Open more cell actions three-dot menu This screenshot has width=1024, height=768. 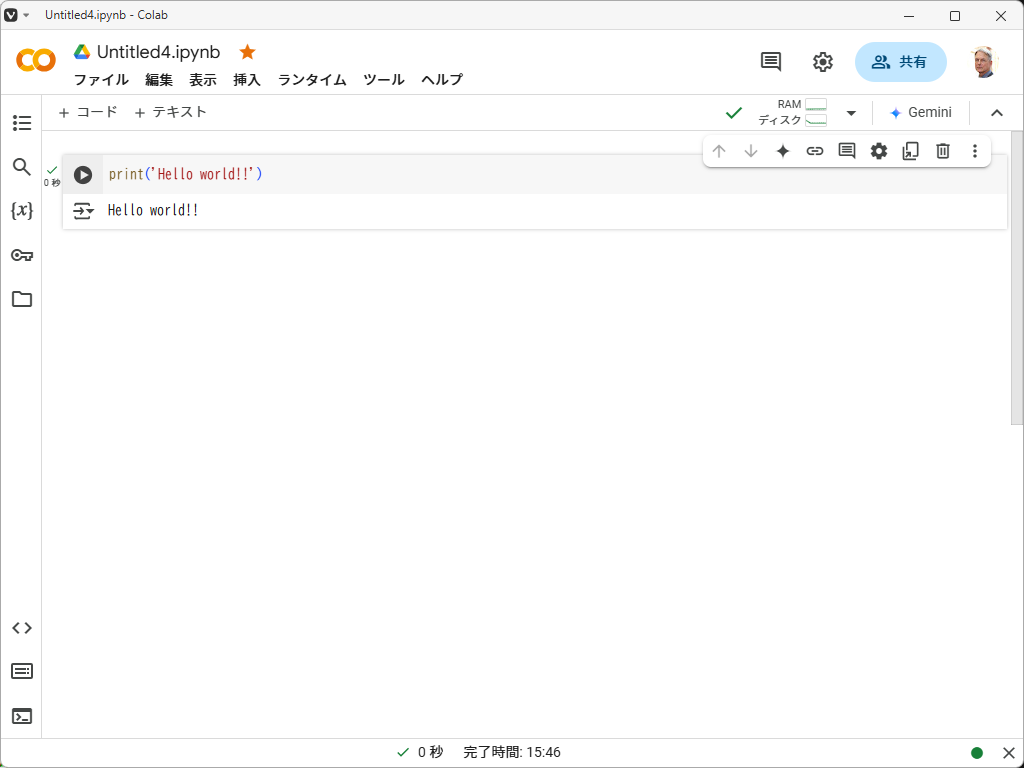click(974, 152)
